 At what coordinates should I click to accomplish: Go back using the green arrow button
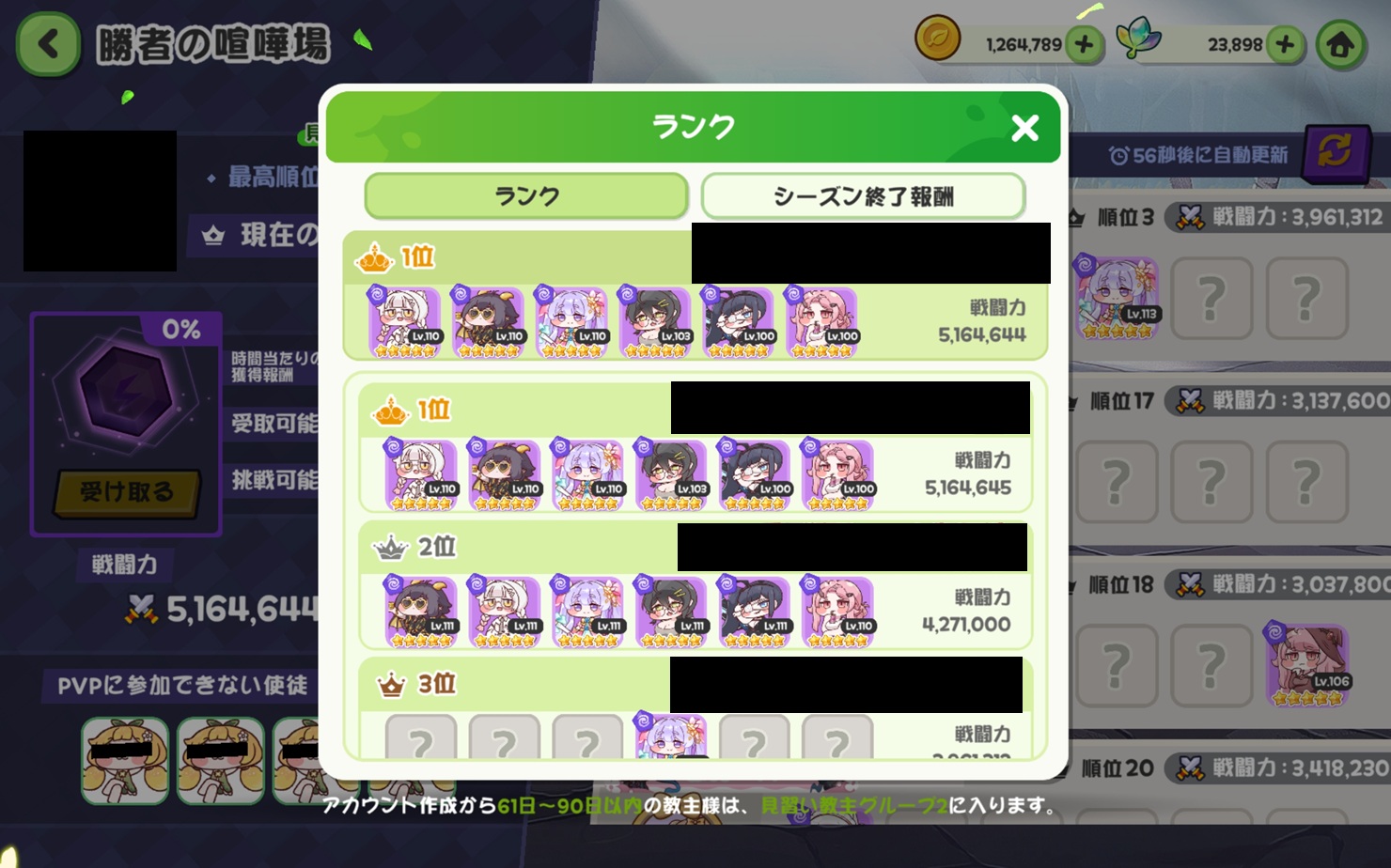pyautogui.click(x=48, y=44)
